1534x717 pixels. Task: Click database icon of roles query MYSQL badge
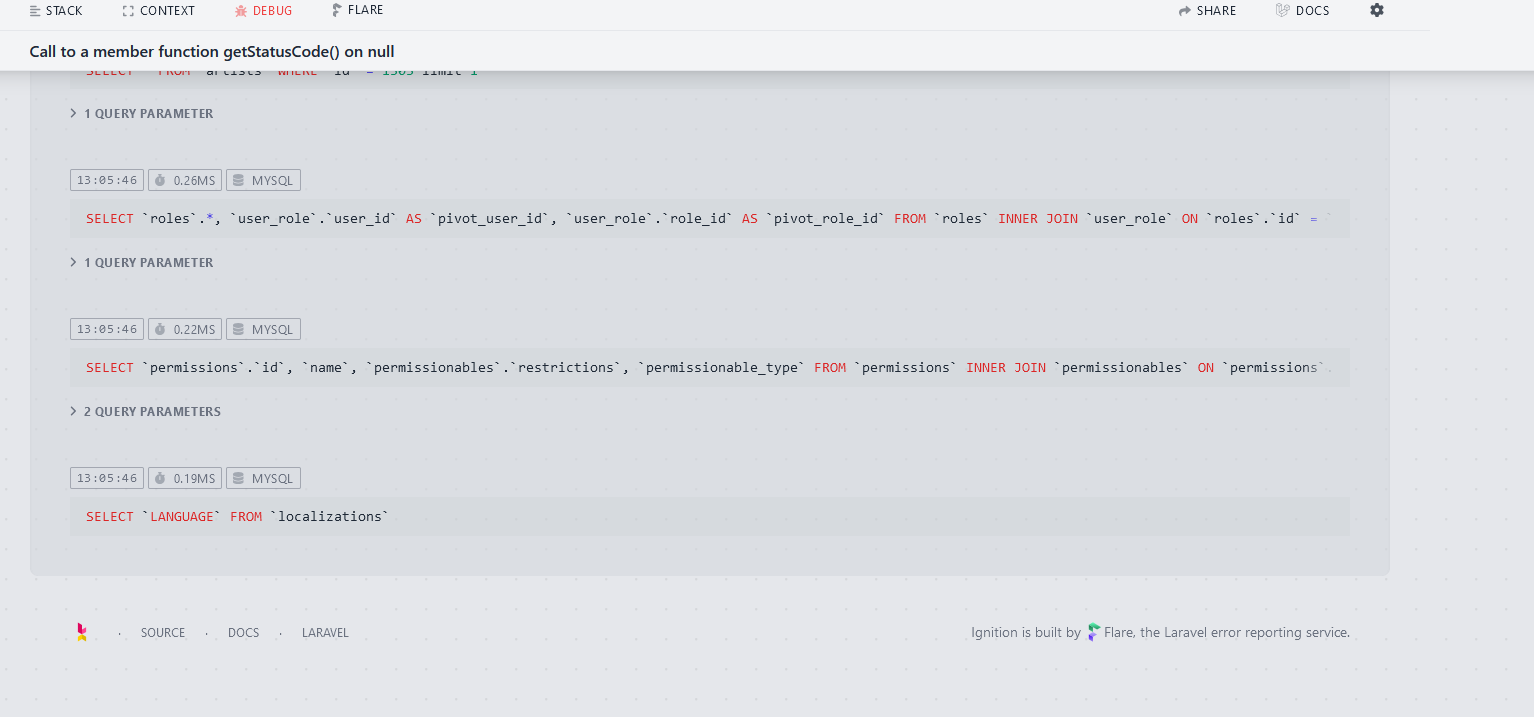(238, 180)
